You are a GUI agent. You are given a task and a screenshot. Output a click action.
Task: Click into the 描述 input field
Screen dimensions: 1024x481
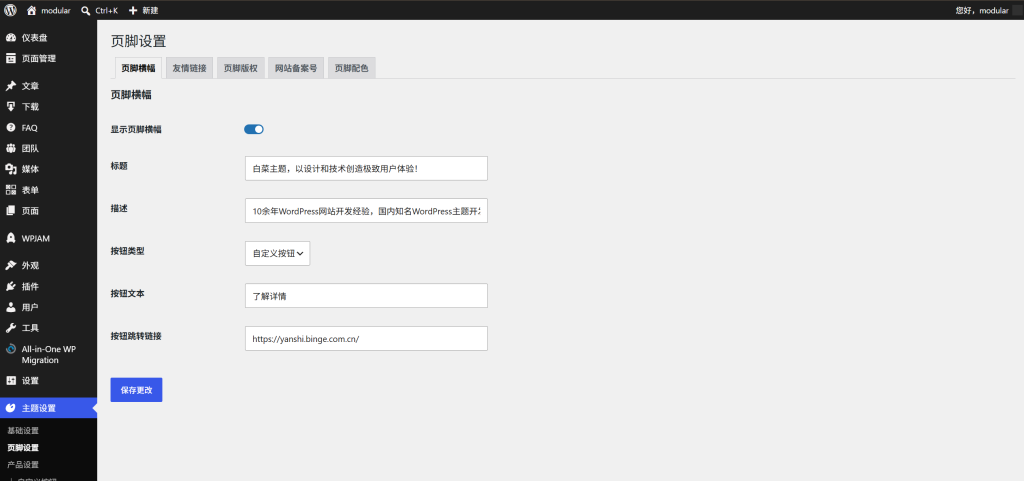(x=366, y=211)
